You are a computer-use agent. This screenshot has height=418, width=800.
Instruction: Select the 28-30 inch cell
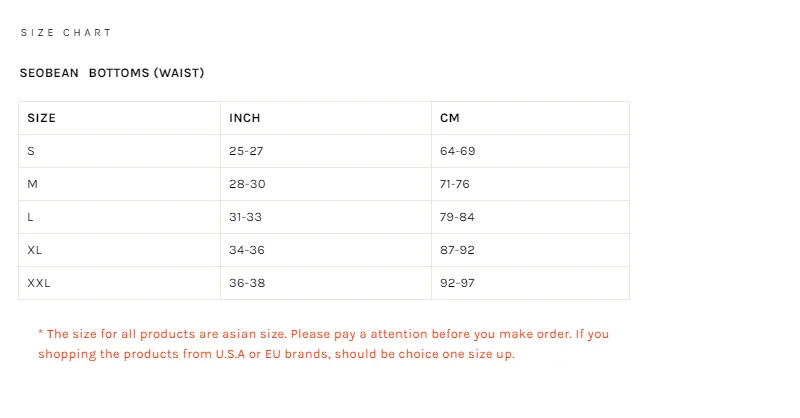tap(247, 184)
